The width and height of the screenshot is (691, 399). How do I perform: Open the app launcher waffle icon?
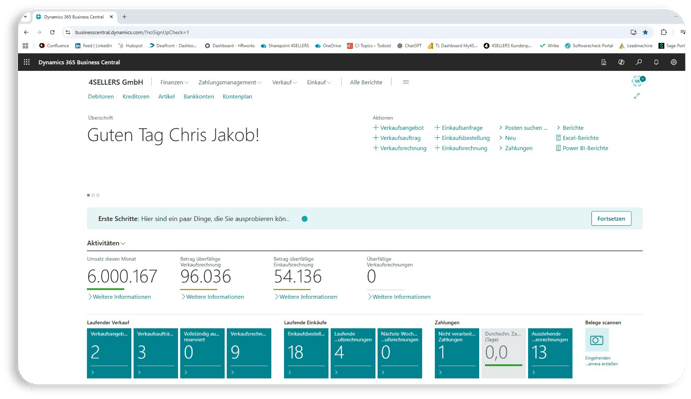click(x=26, y=62)
